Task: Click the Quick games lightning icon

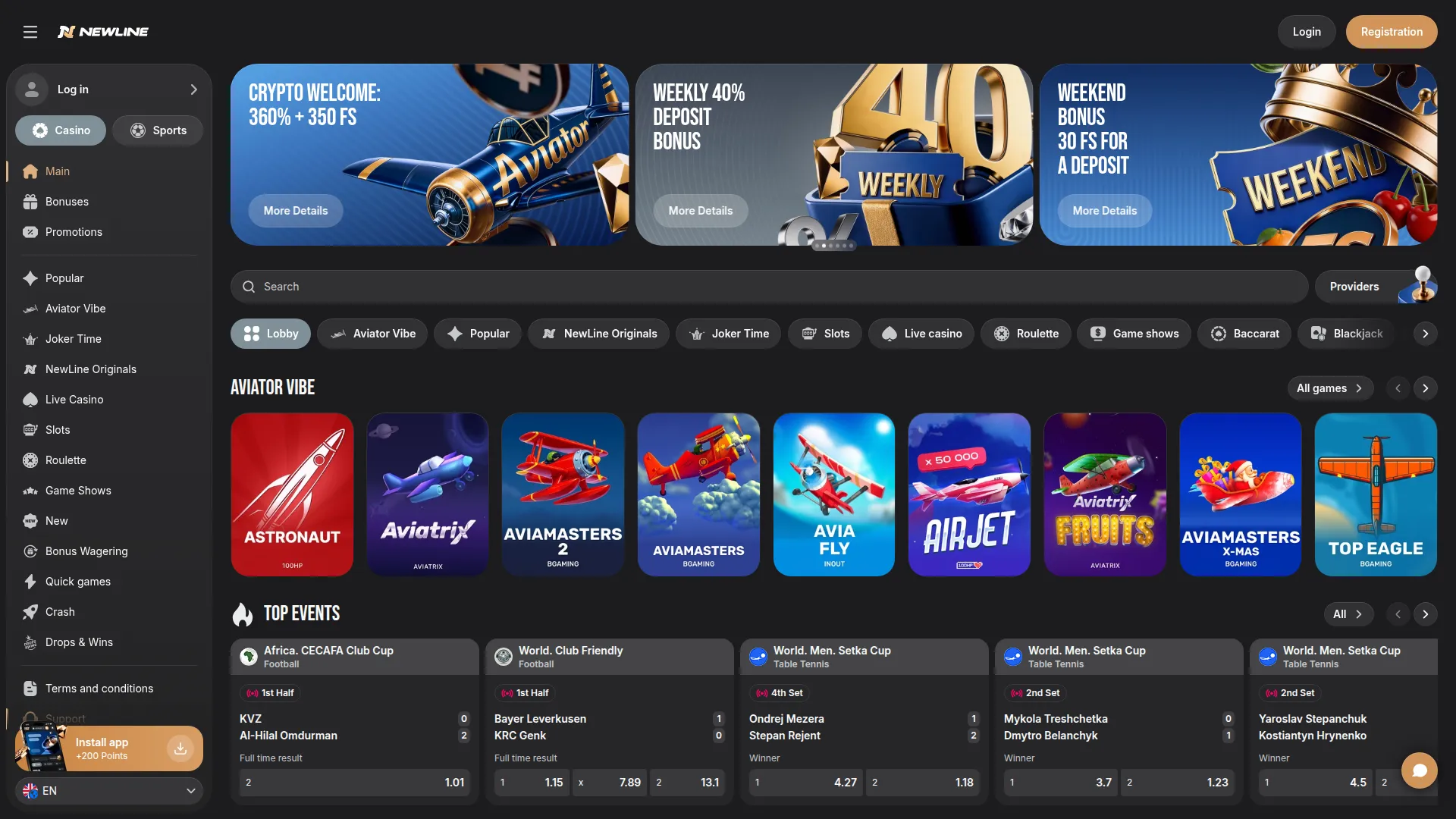Action: click(30, 582)
